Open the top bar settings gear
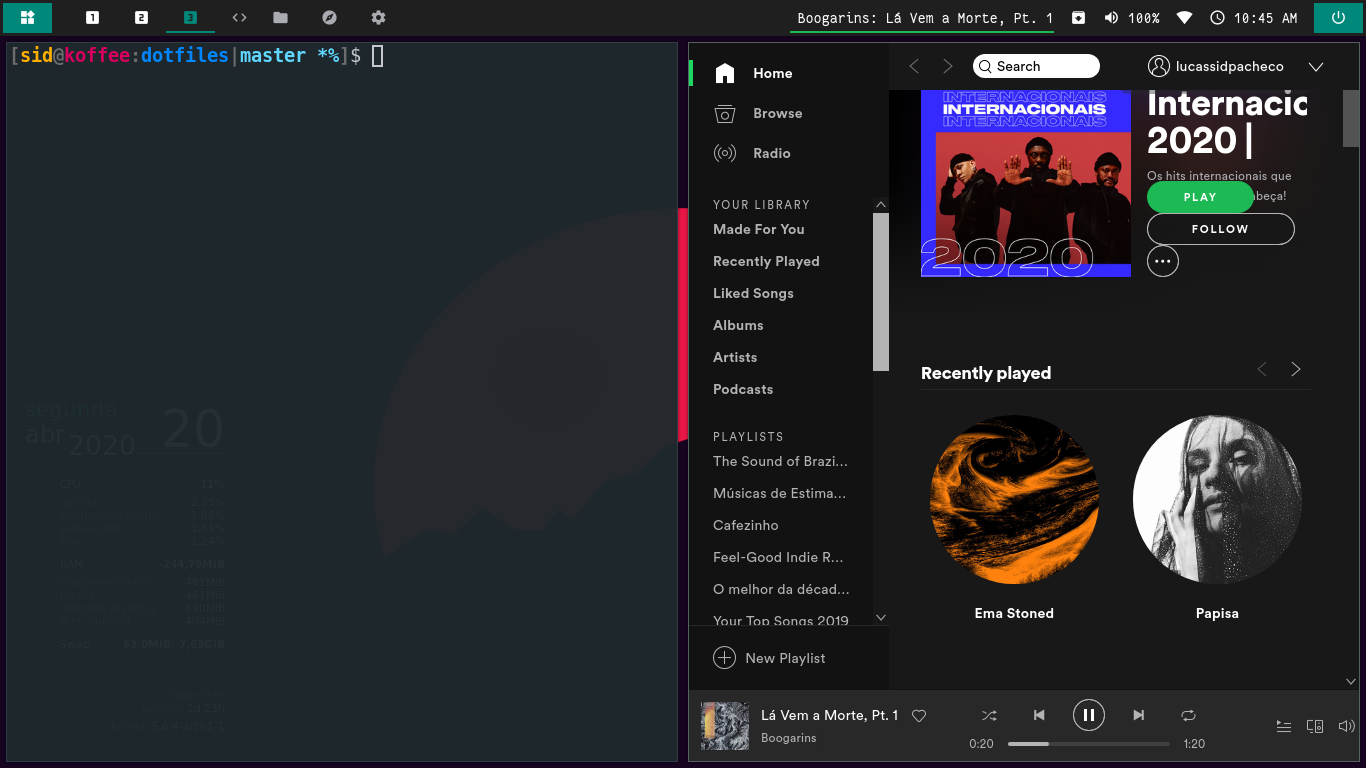Viewport: 1366px width, 768px height. click(x=378, y=17)
